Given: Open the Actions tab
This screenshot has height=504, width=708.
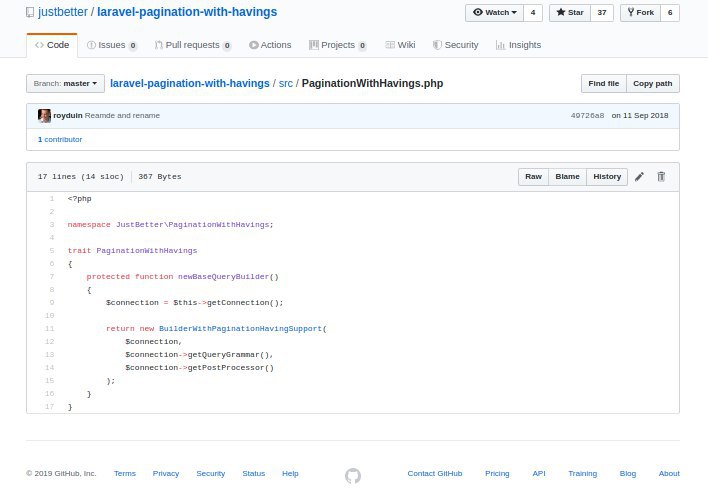Looking at the screenshot, I should coord(270,45).
